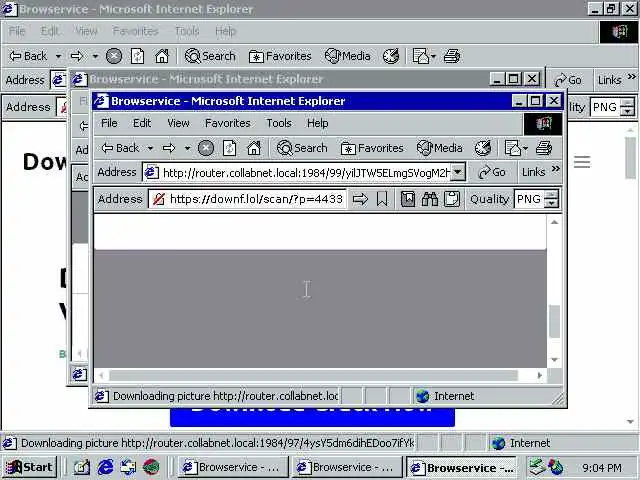This screenshot has height=480, width=640.
Task: Click bookmark icon in Browservice address bar
Action: point(382,199)
